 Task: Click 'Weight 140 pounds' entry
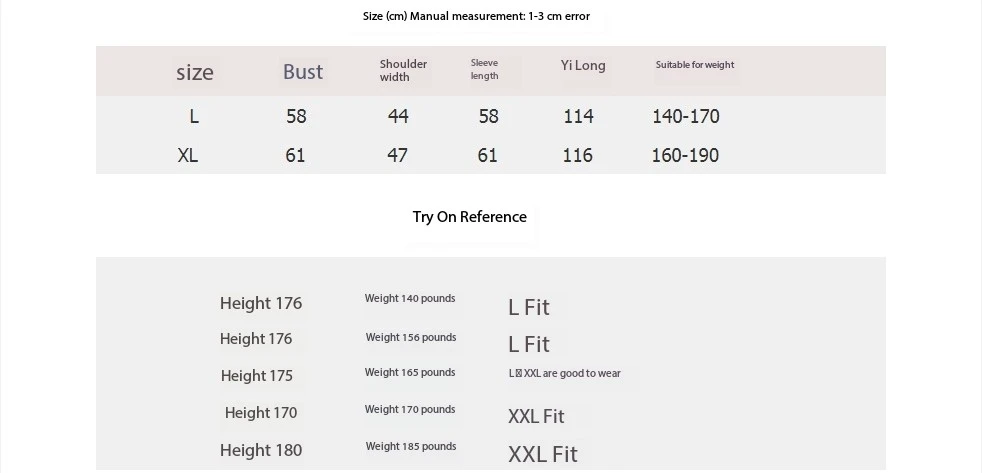tap(410, 298)
